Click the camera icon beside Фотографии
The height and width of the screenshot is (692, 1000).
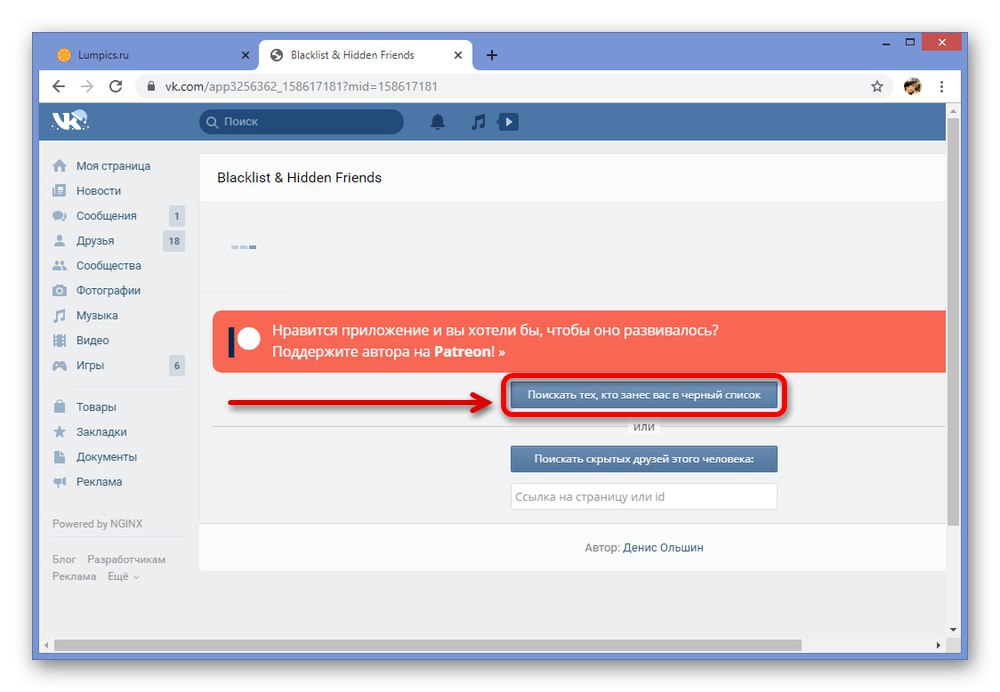pyautogui.click(x=59, y=290)
